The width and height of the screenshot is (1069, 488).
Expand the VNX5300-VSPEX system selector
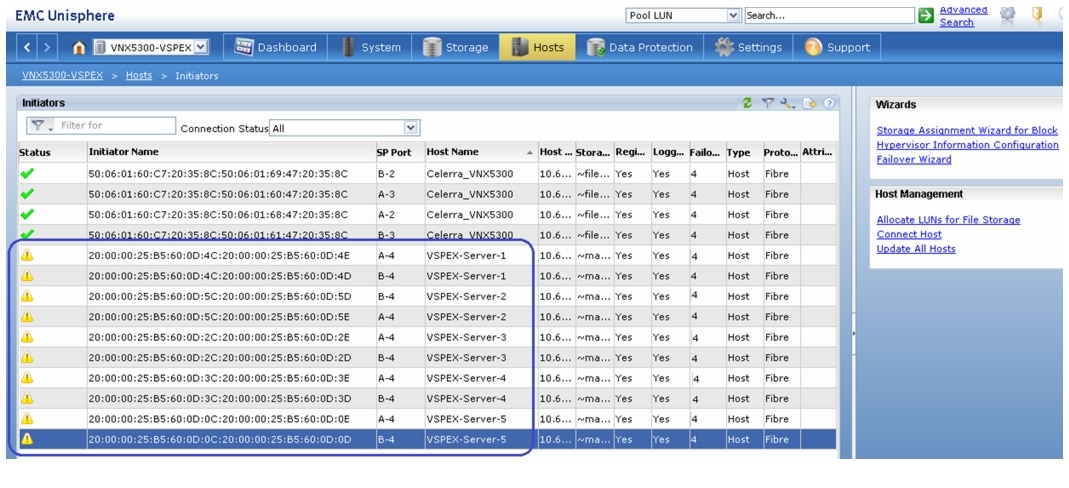click(x=201, y=47)
